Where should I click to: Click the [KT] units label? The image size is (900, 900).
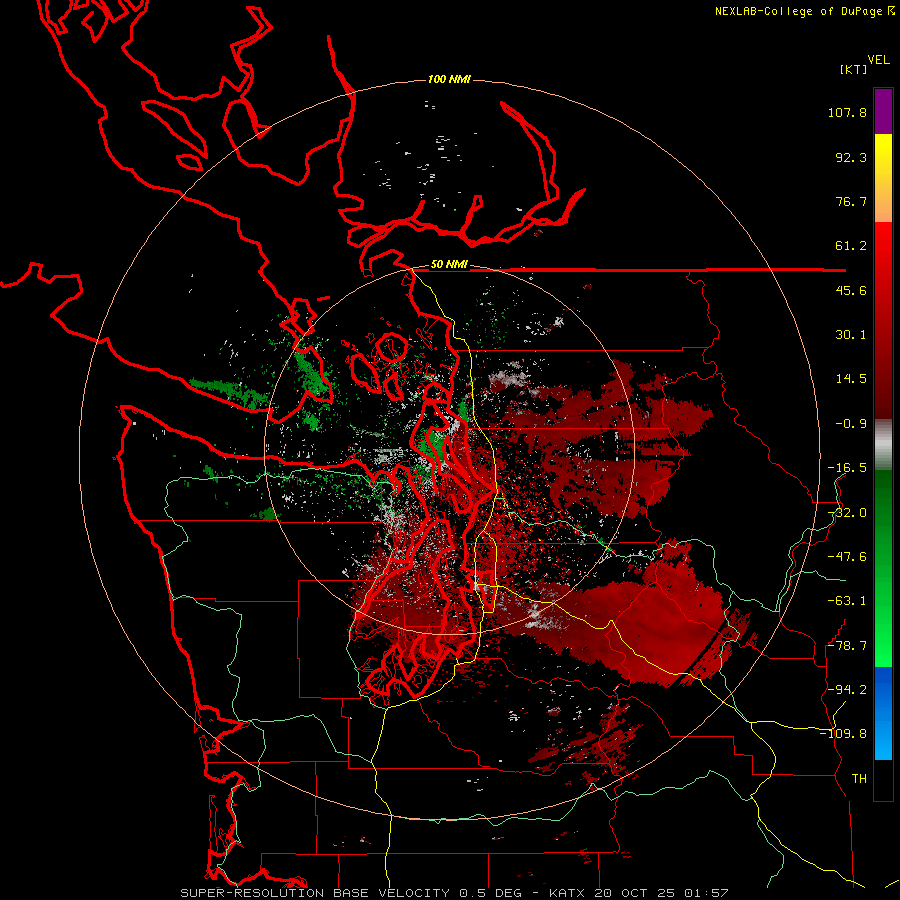click(x=854, y=69)
